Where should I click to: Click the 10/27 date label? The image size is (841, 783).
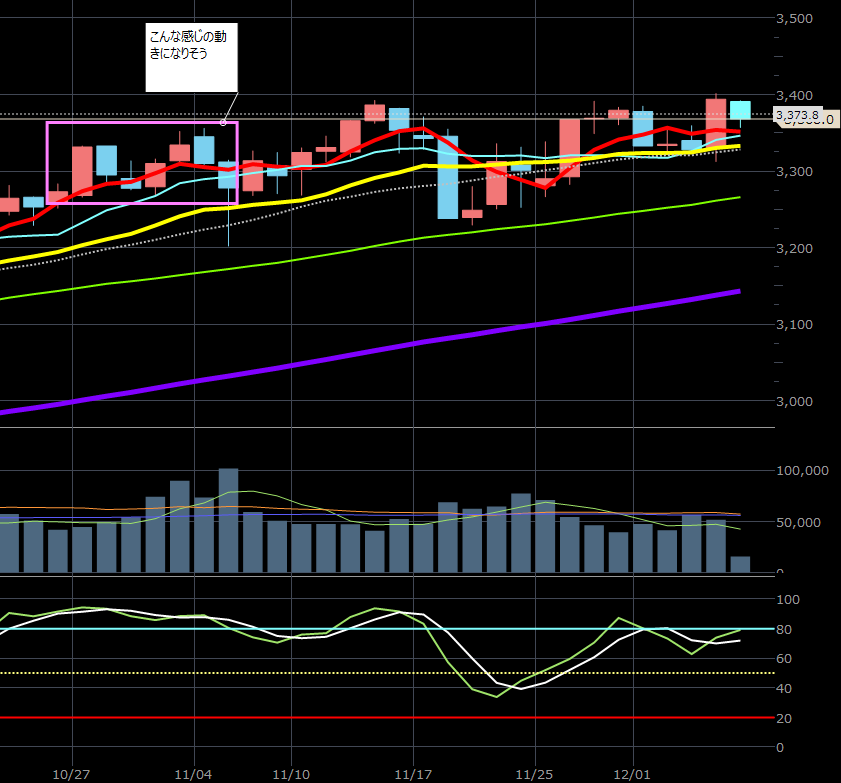(x=72, y=773)
